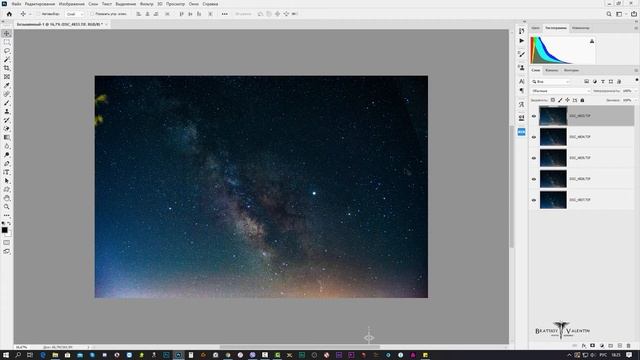The height and width of the screenshot is (360, 640).
Task: Toggle the layer filtering on/off switch
Action: (x=637, y=80)
